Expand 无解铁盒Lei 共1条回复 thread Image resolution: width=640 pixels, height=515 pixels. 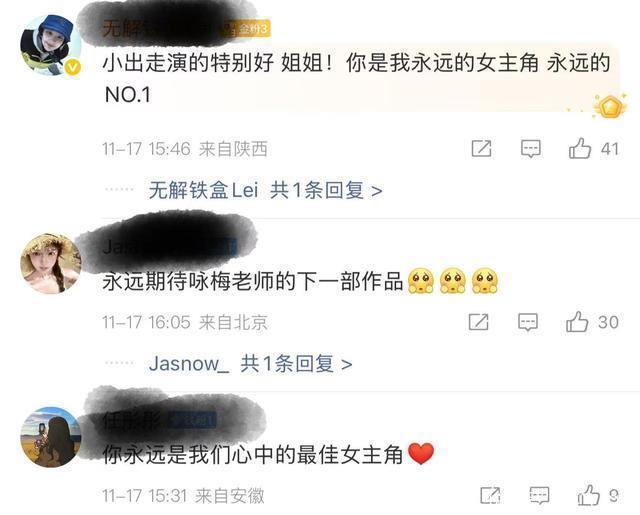(266, 190)
